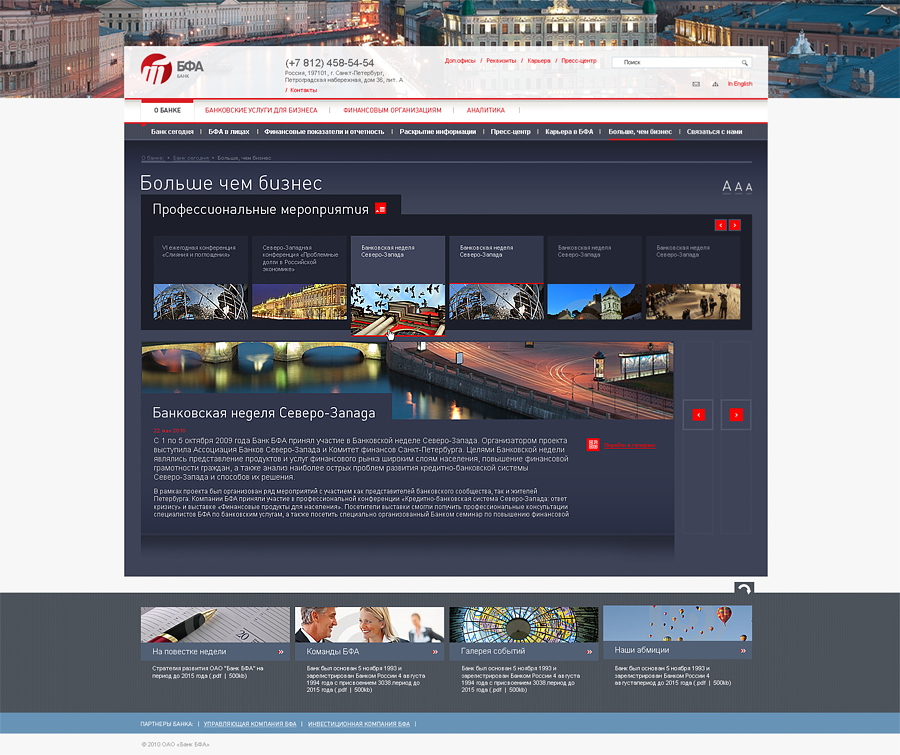Click next arrow in events carousel
Image resolution: width=900 pixels, height=755 pixels.
click(735, 225)
